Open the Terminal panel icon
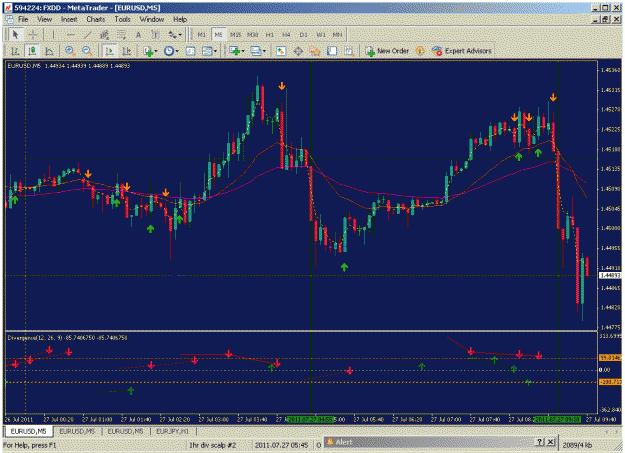This screenshot has width=625, height=453. tap(332, 51)
